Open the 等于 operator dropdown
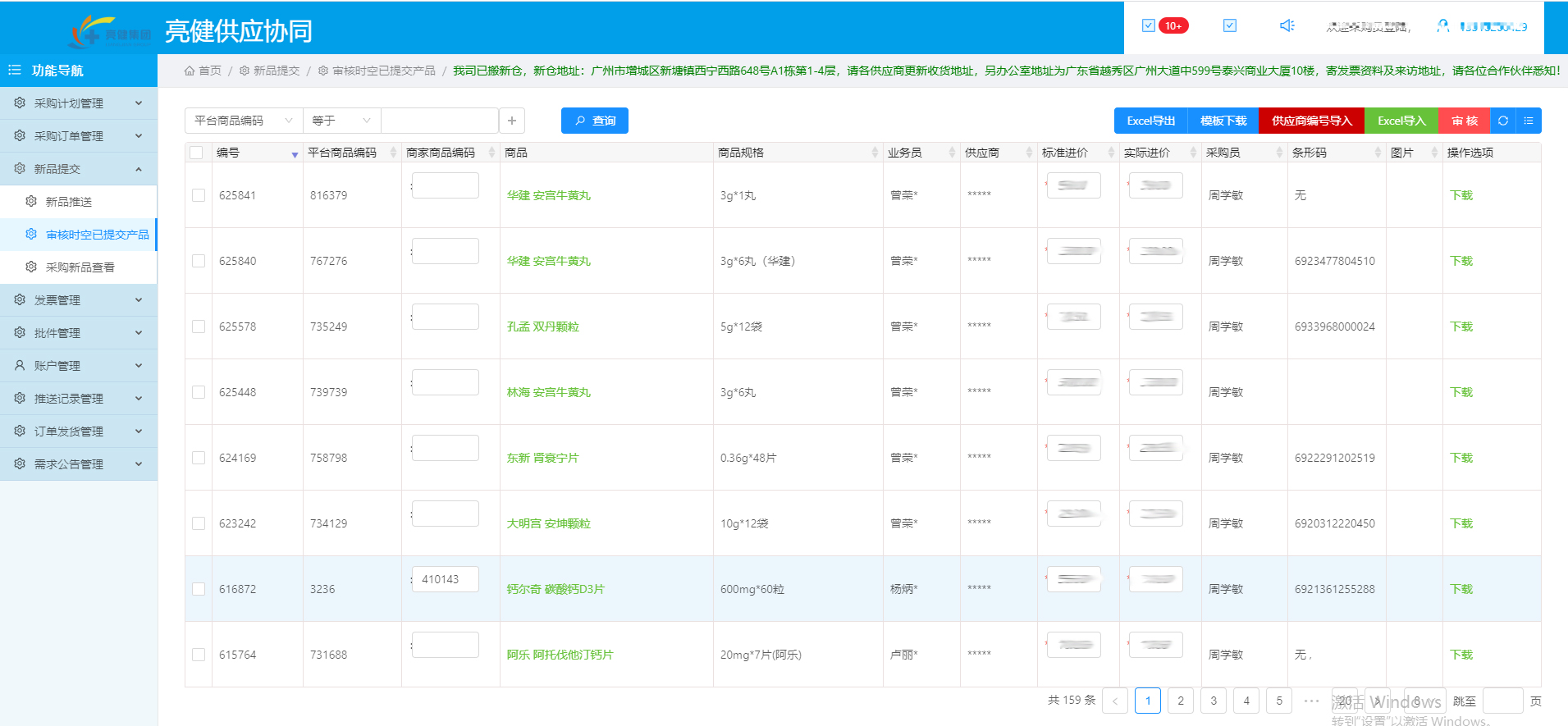The width and height of the screenshot is (1568, 726). [341, 121]
